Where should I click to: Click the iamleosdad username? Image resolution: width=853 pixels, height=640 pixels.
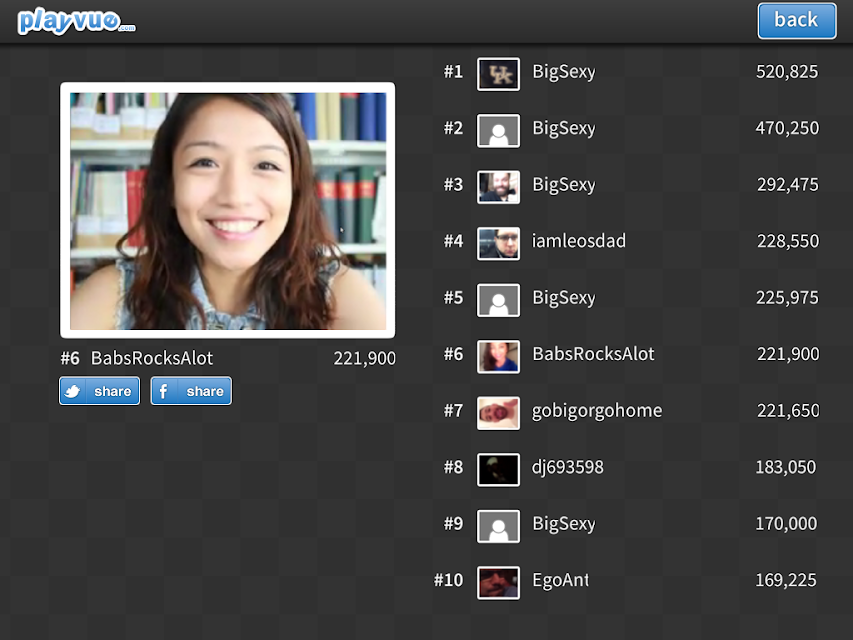[x=579, y=241]
